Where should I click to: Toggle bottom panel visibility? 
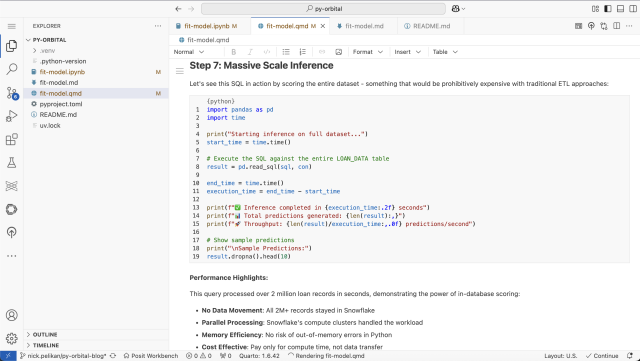click(620, 9)
